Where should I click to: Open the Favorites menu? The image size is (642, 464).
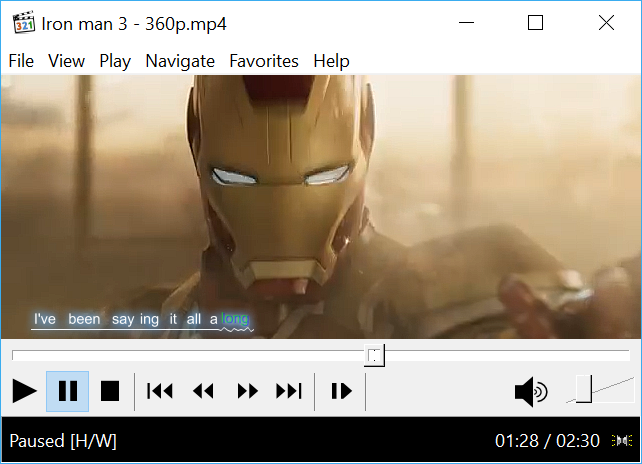pos(264,61)
